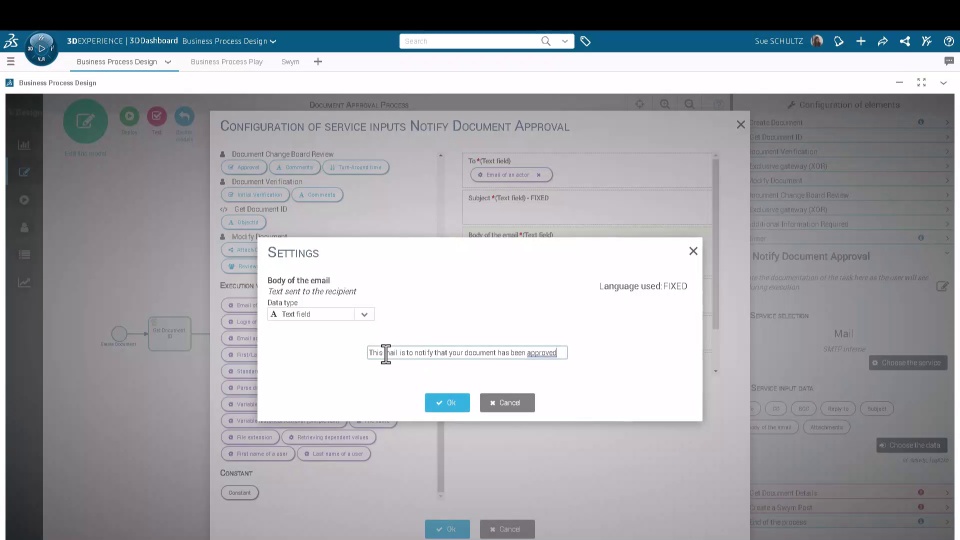Close the Settings dialog with the X
Viewport: 960px width, 540px height.
[x=693, y=251]
